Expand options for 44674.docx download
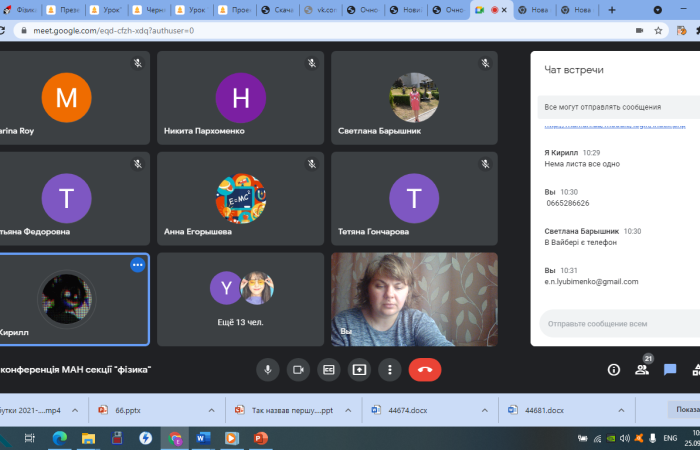 coord(483,410)
